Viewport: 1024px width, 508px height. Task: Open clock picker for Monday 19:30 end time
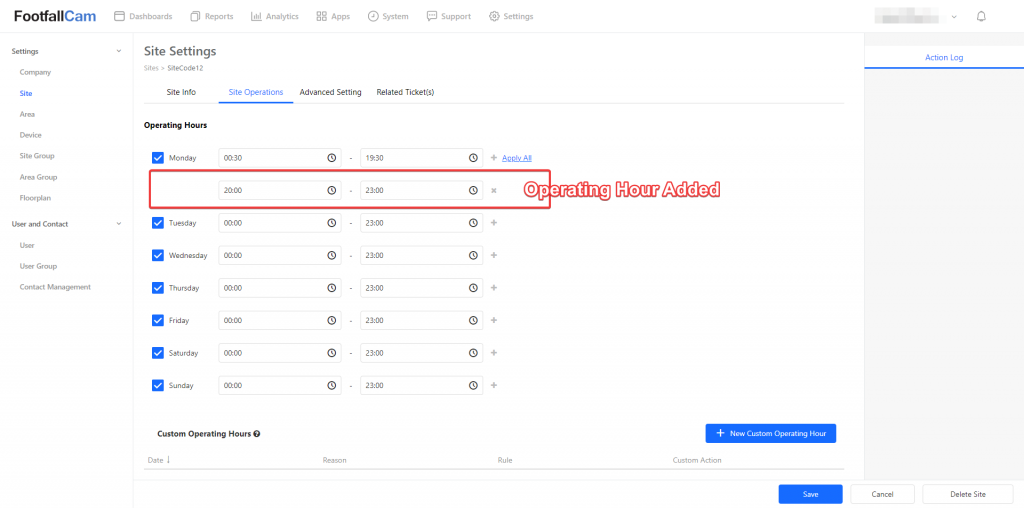click(473, 158)
